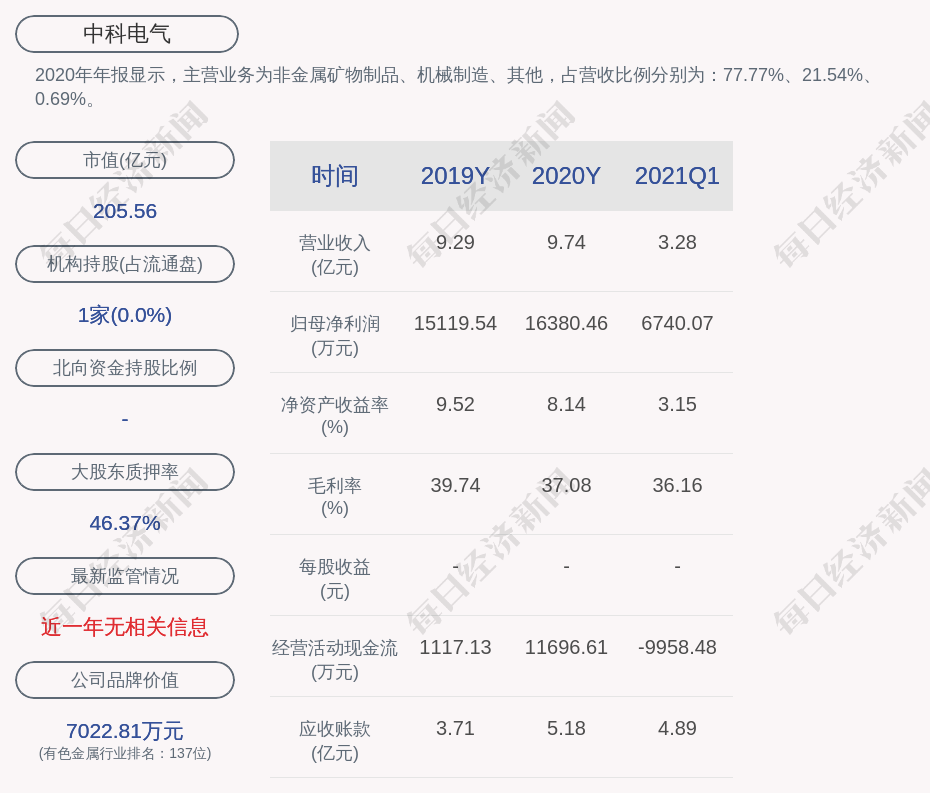Click the 毛利率 value 36.16
This screenshot has height=793, width=930.
click(x=677, y=485)
